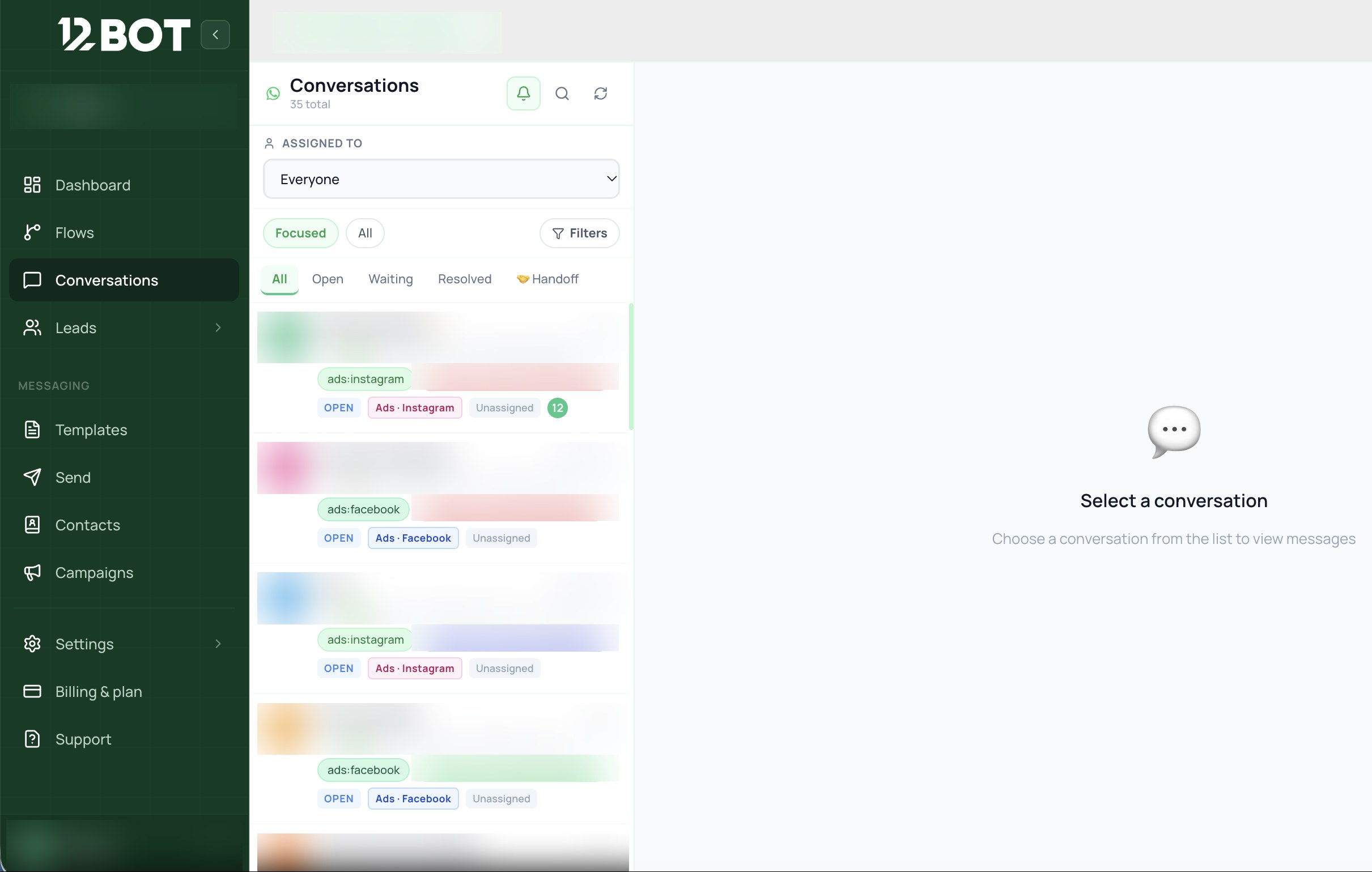Click the speech bubble icon in empty pane
1372x872 pixels.
pyautogui.click(x=1174, y=431)
